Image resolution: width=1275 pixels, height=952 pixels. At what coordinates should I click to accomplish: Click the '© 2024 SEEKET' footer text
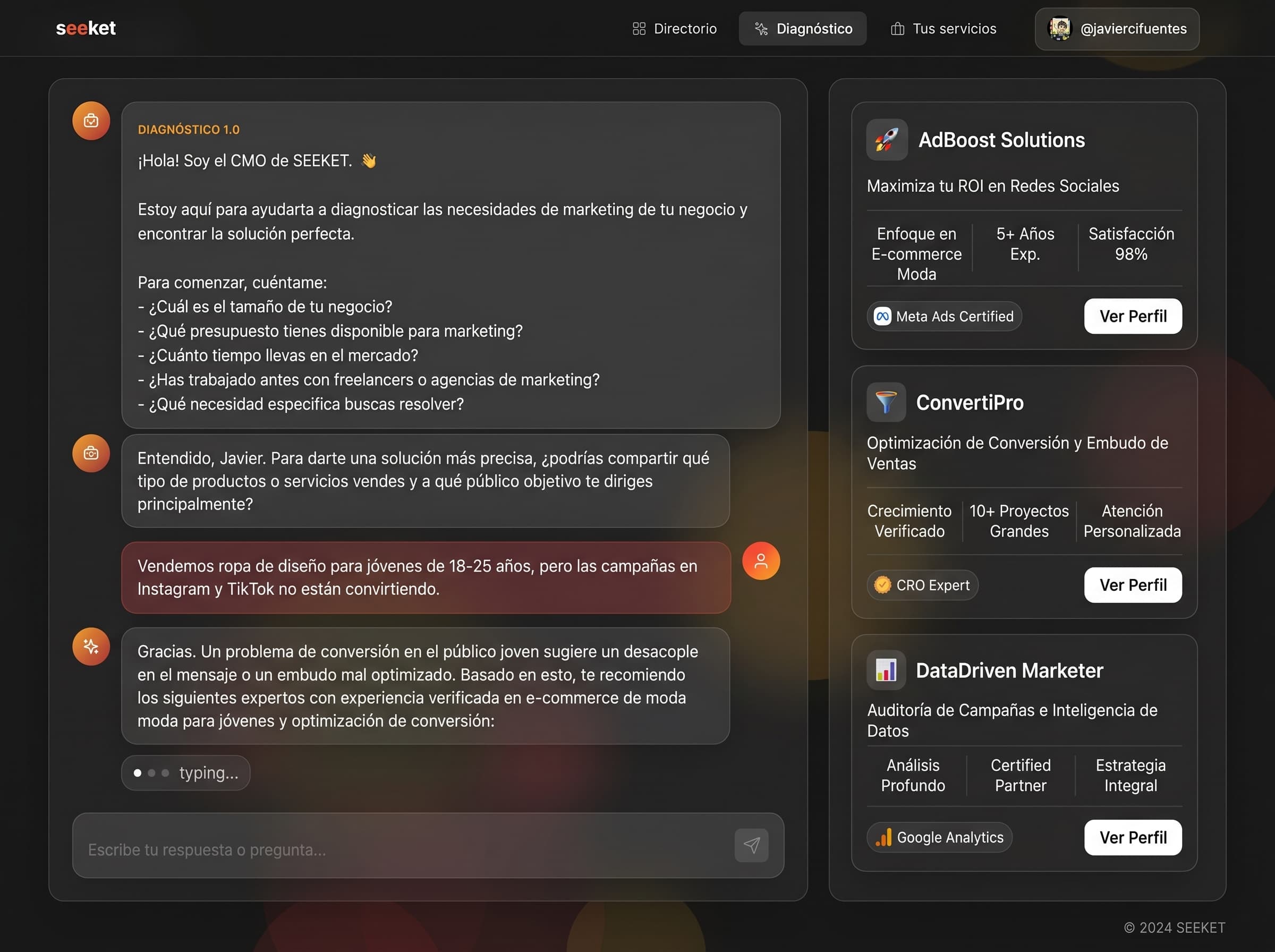(1174, 928)
